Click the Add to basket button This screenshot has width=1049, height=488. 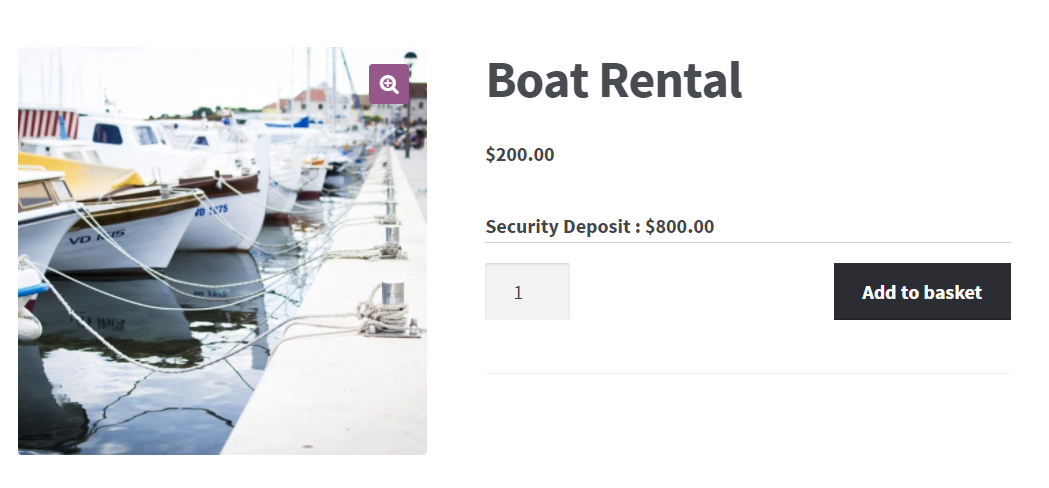coord(922,292)
